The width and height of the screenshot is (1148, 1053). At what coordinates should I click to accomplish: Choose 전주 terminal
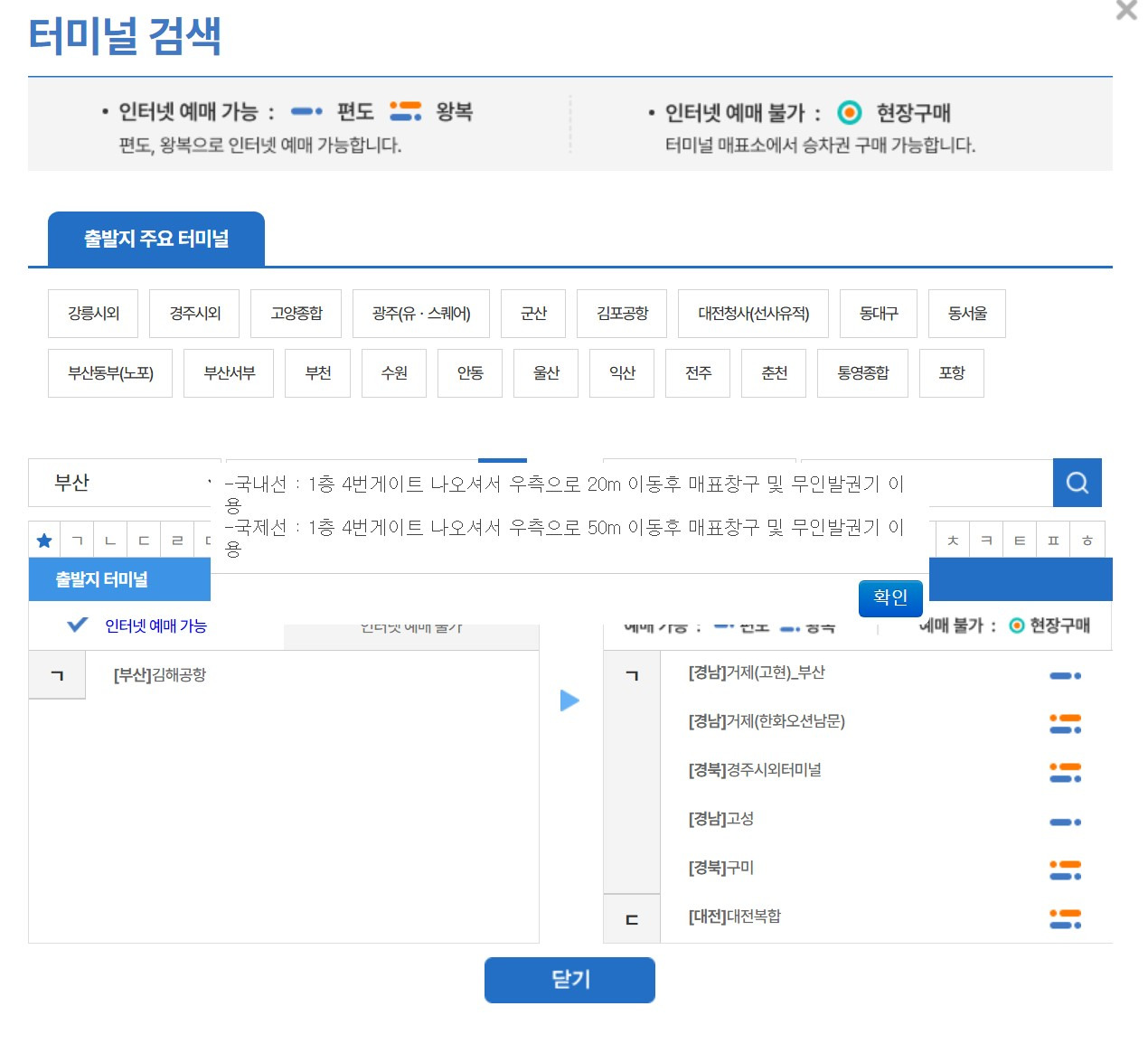[698, 373]
